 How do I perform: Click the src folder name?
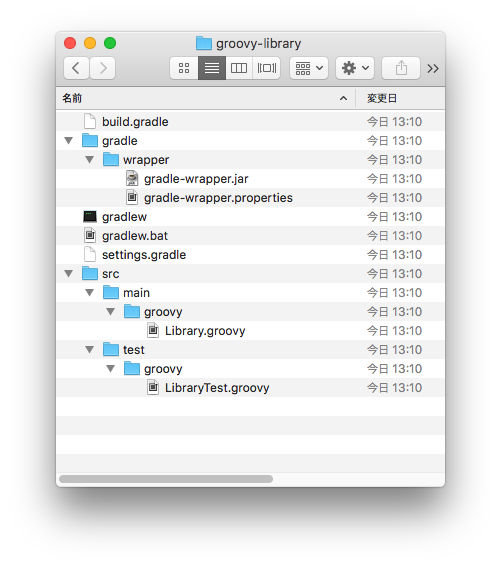point(110,274)
